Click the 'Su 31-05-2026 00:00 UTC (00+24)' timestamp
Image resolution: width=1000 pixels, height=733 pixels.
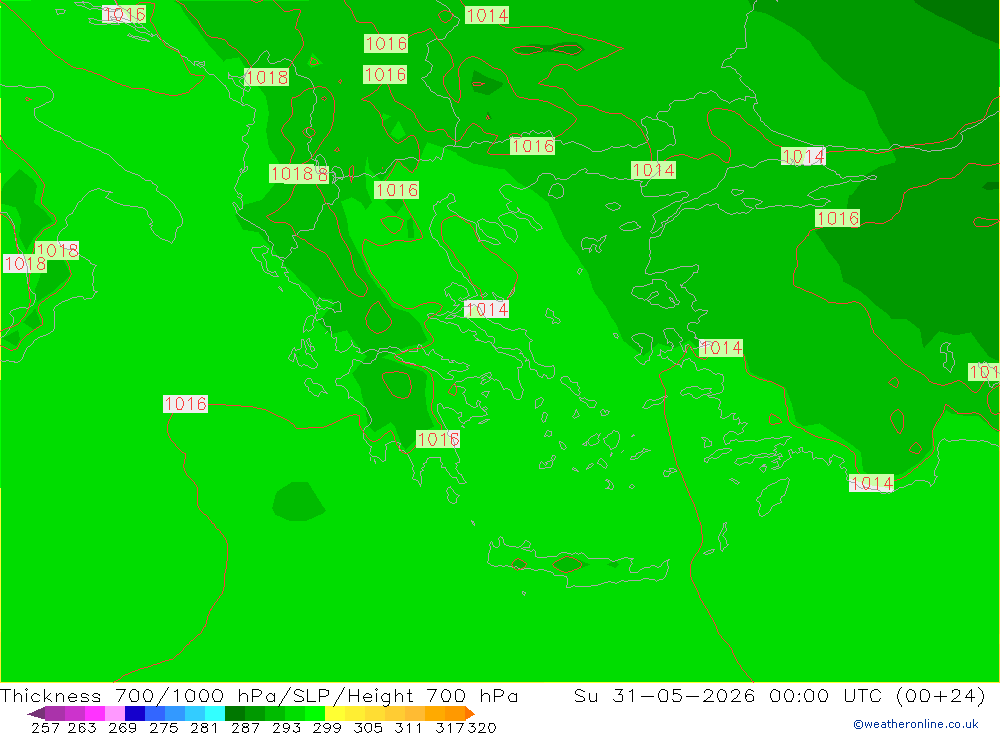tap(779, 696)
